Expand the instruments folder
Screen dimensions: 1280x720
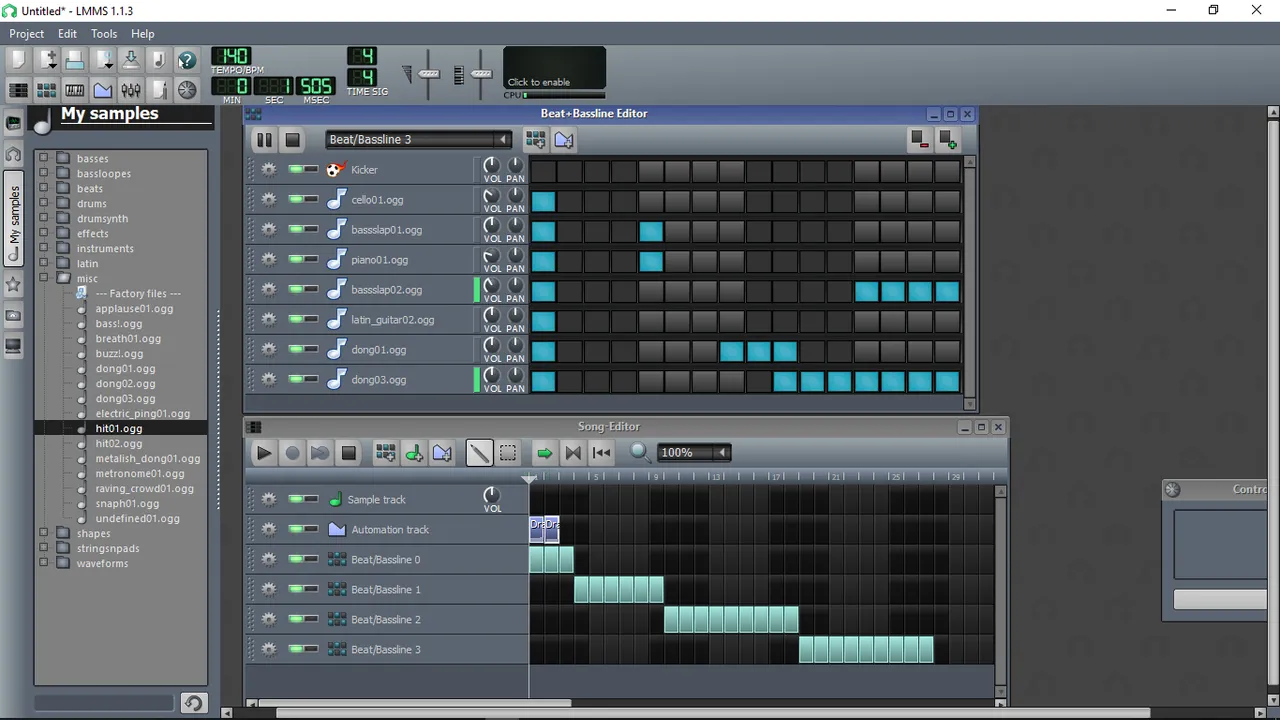(x=43, y=248)
